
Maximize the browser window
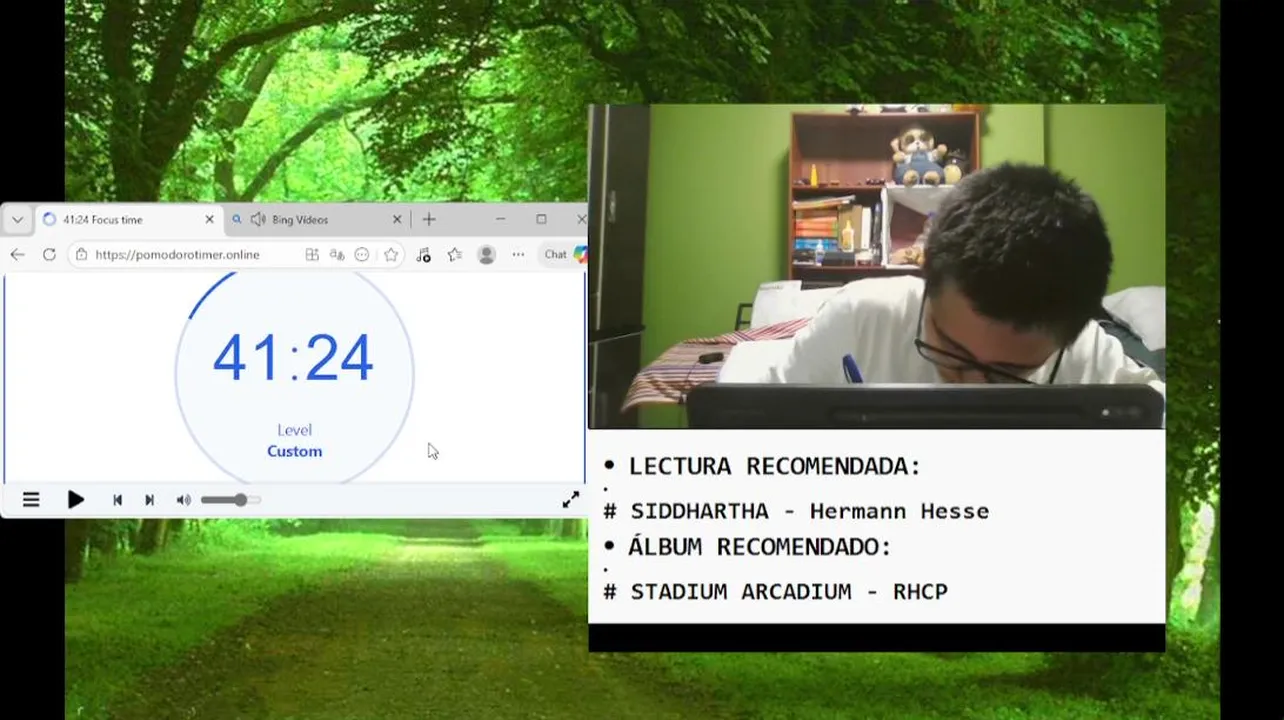541,219
